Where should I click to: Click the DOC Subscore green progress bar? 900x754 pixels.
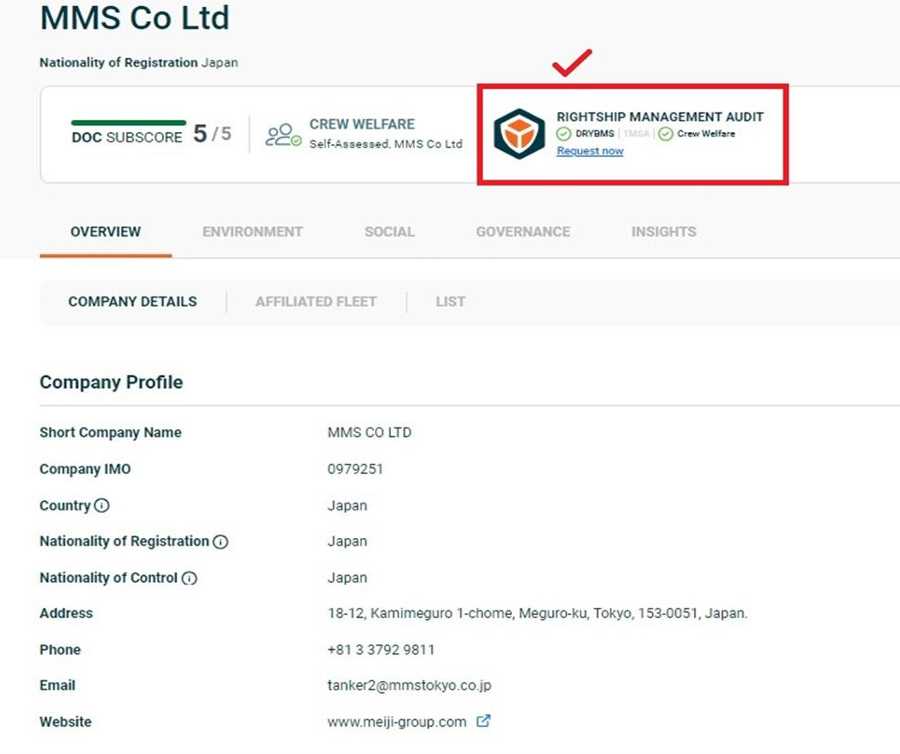point(129,122)
